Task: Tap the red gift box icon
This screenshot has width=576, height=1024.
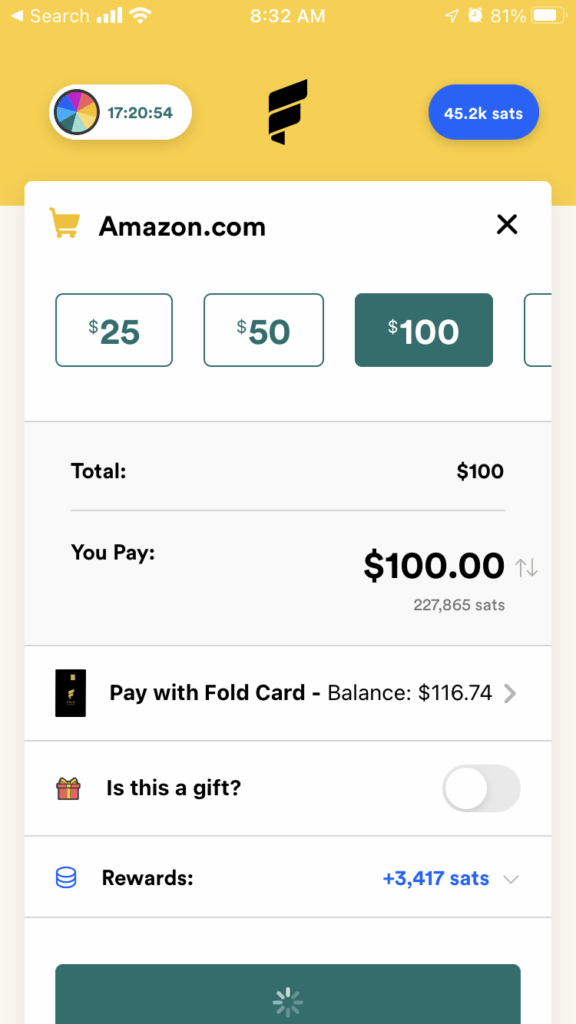Action: coord(68,788)
